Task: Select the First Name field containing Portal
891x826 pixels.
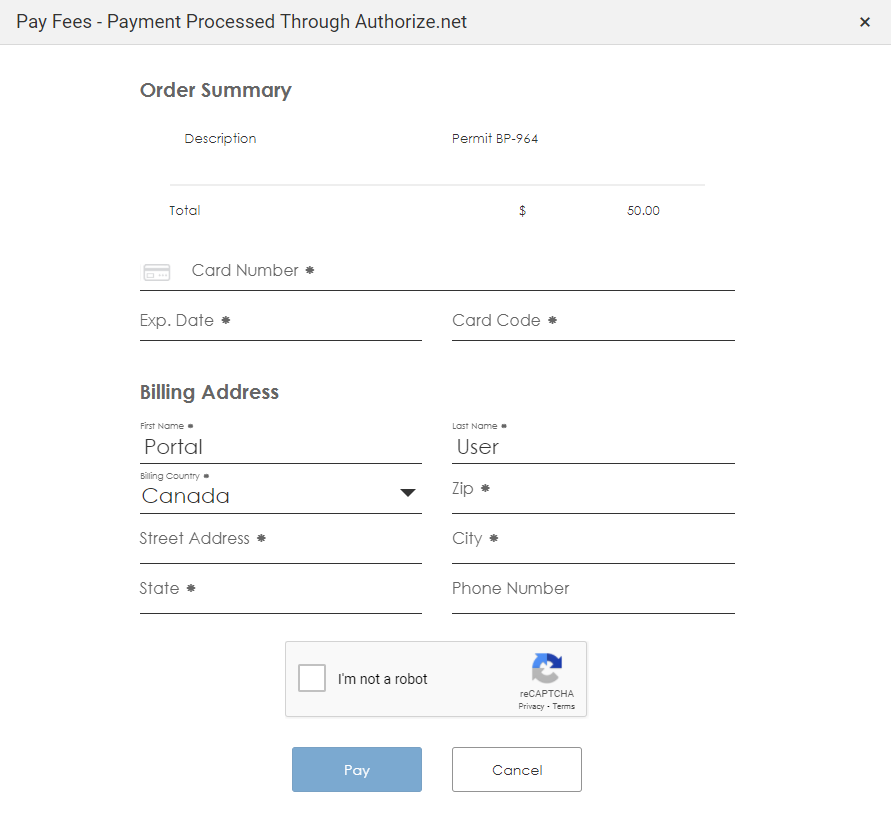Action: tap(280, 446)
